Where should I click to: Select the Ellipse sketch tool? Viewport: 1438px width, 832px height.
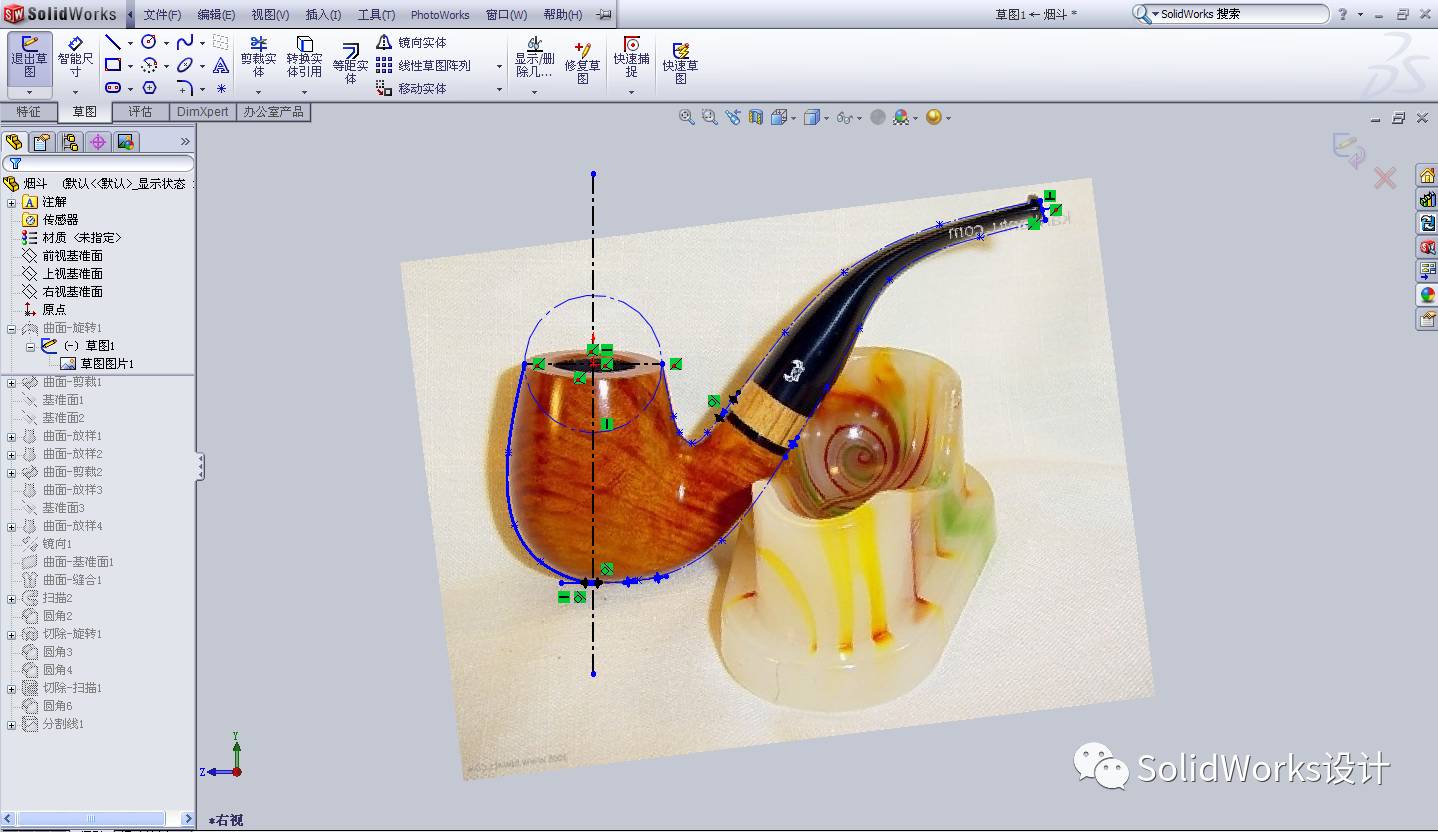185,65
